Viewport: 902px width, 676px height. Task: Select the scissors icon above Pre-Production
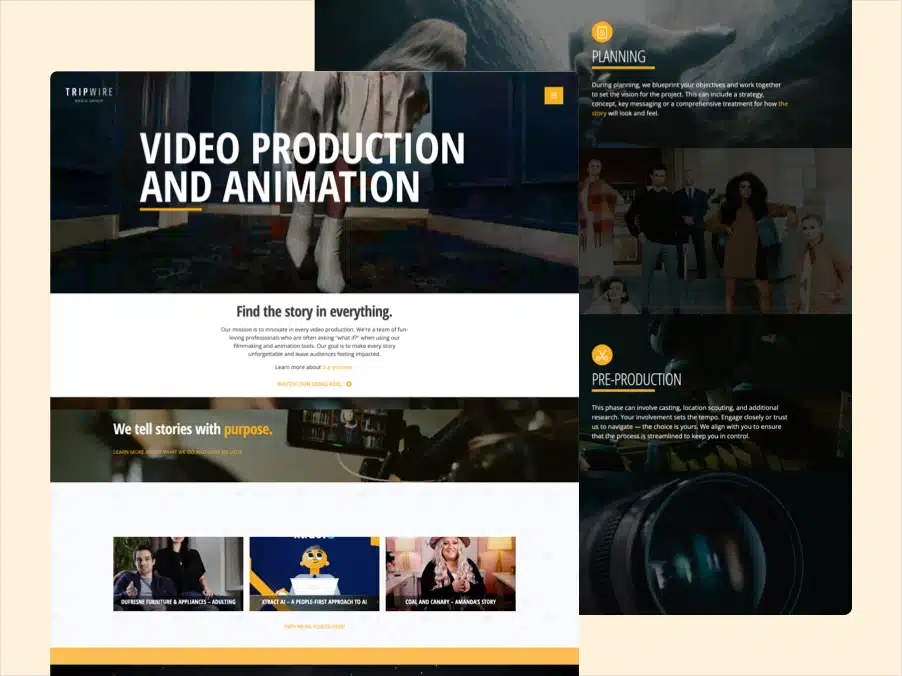click(x=601, y=354)
